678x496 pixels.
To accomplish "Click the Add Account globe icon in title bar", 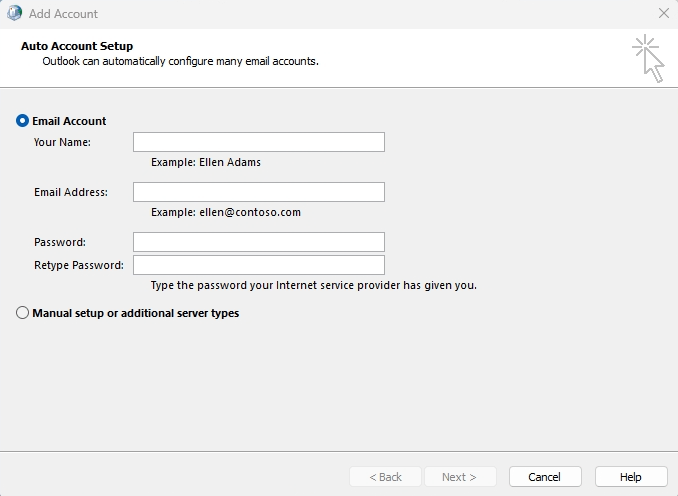I will click(x=14, y=14).
